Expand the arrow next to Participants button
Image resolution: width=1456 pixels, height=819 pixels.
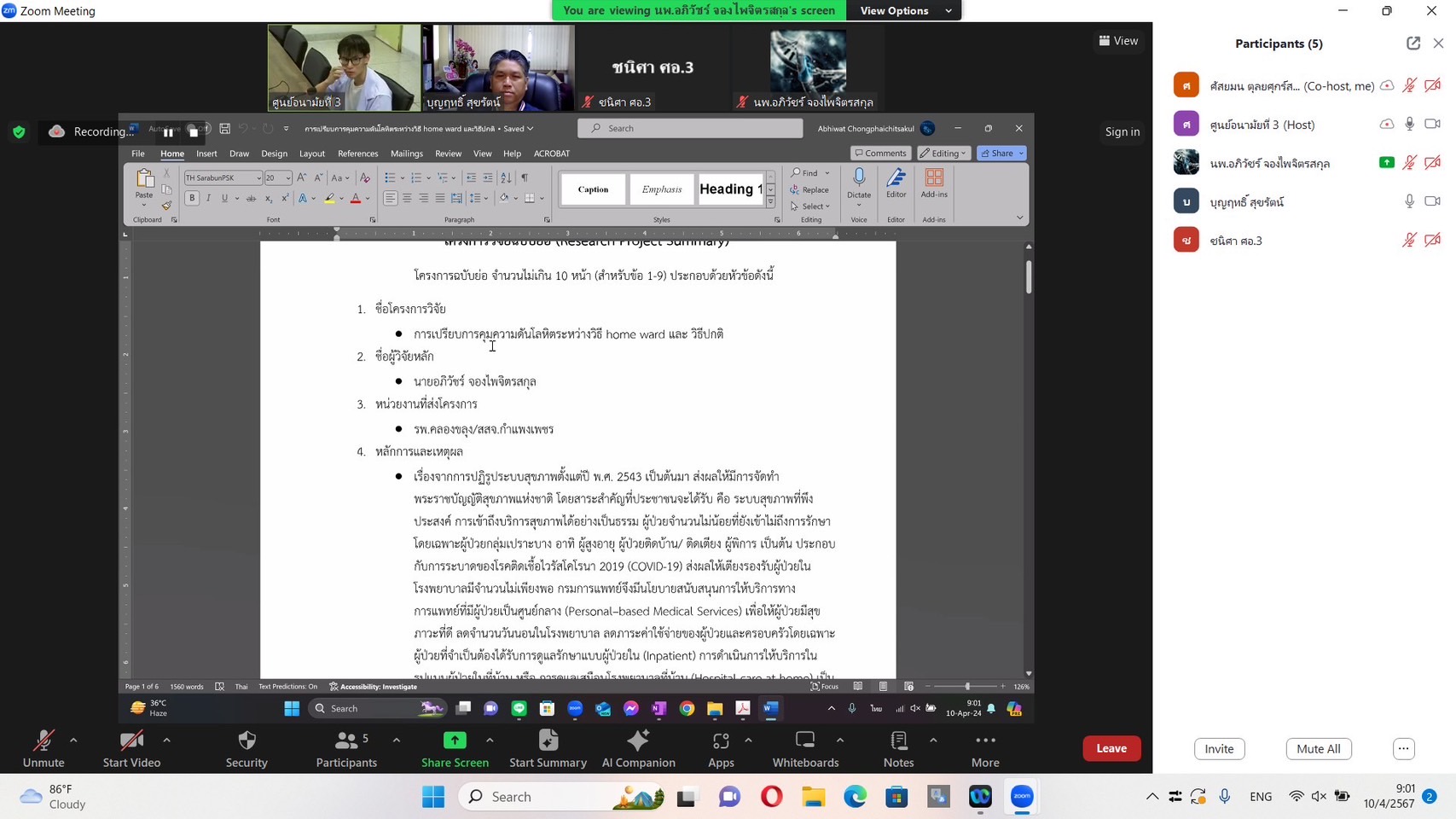tap(397, 741)
